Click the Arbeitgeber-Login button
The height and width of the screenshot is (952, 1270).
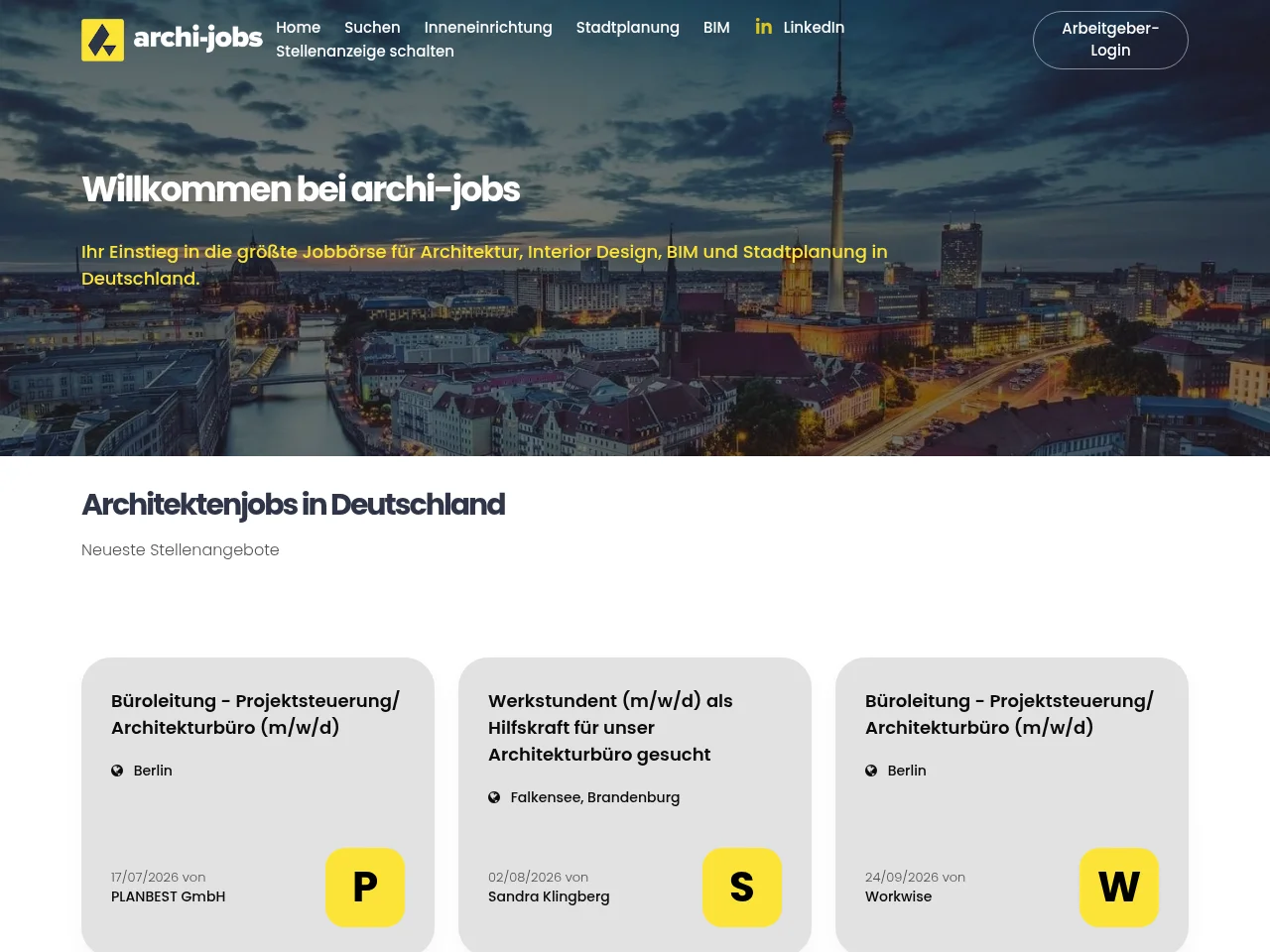click(x=1110, y=40)
